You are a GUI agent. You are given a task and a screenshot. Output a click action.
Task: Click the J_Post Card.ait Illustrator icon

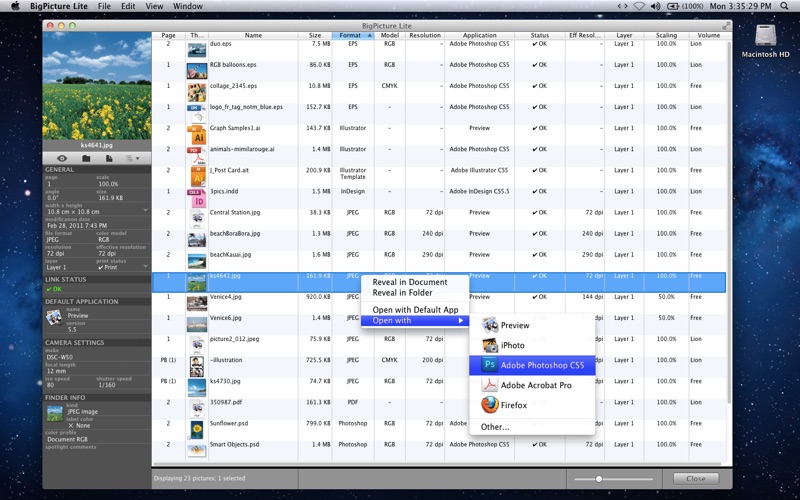(197, 177)
